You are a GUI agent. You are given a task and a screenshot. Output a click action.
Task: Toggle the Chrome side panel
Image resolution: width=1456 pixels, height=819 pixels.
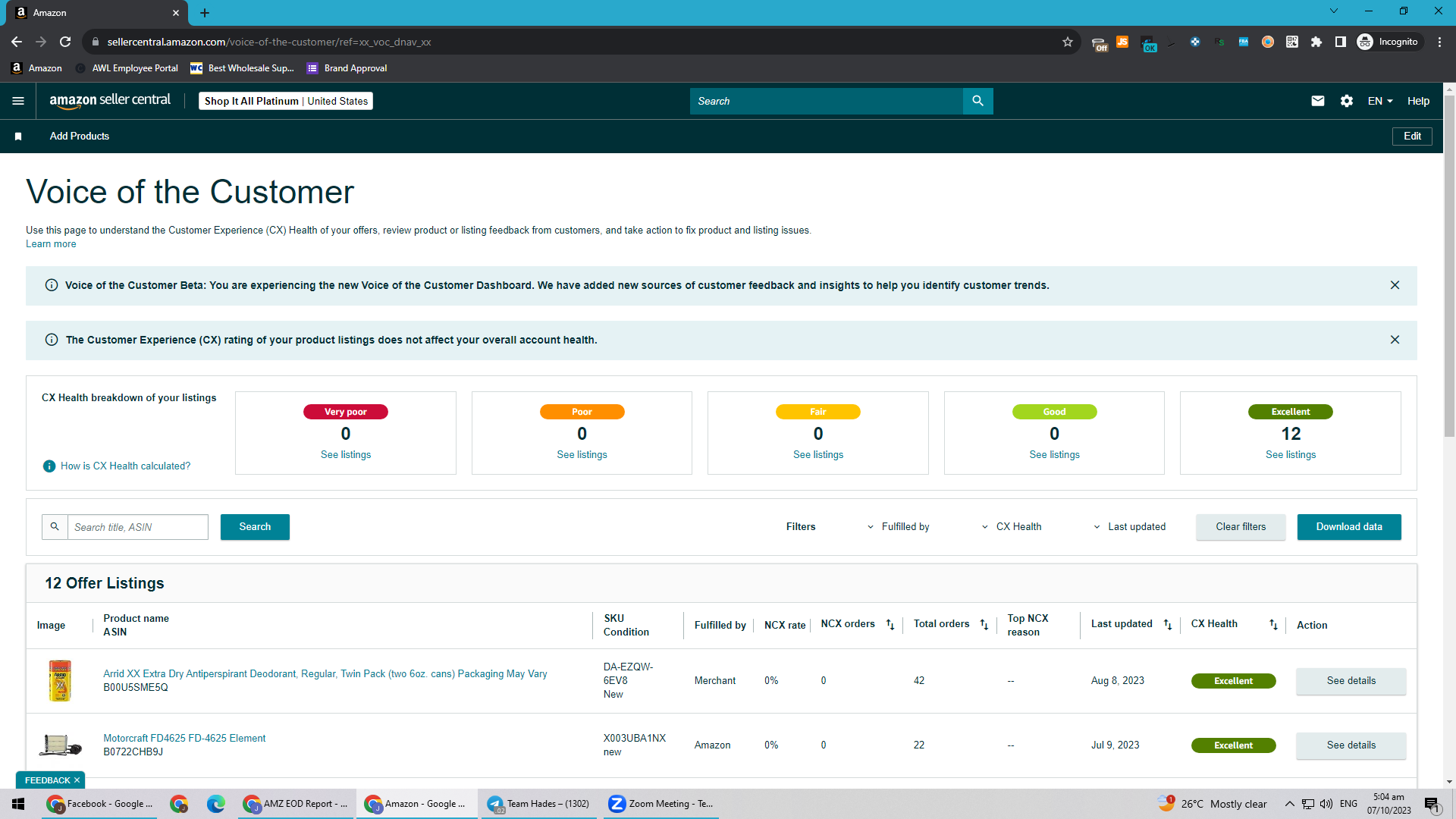(x=1341, y=42)
